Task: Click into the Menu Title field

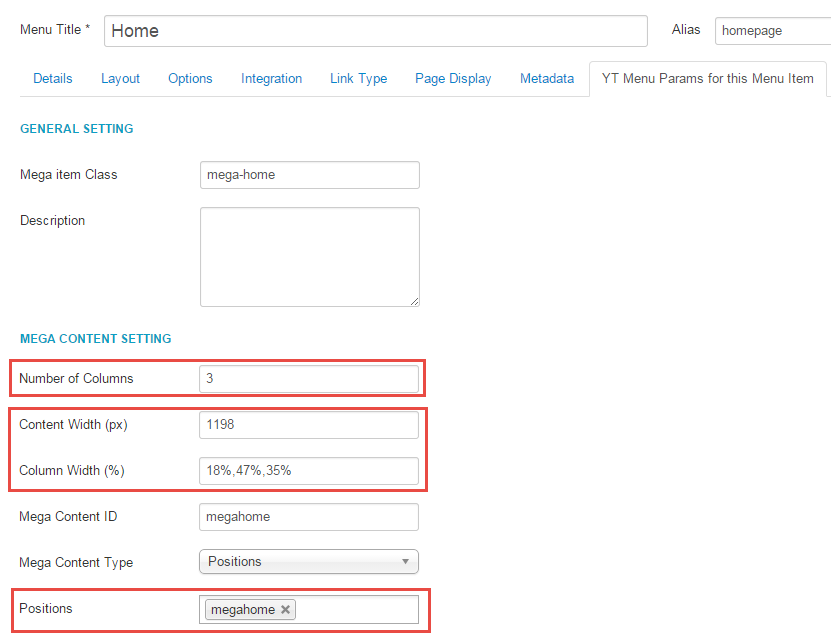Action: click(x=376, y=31)
